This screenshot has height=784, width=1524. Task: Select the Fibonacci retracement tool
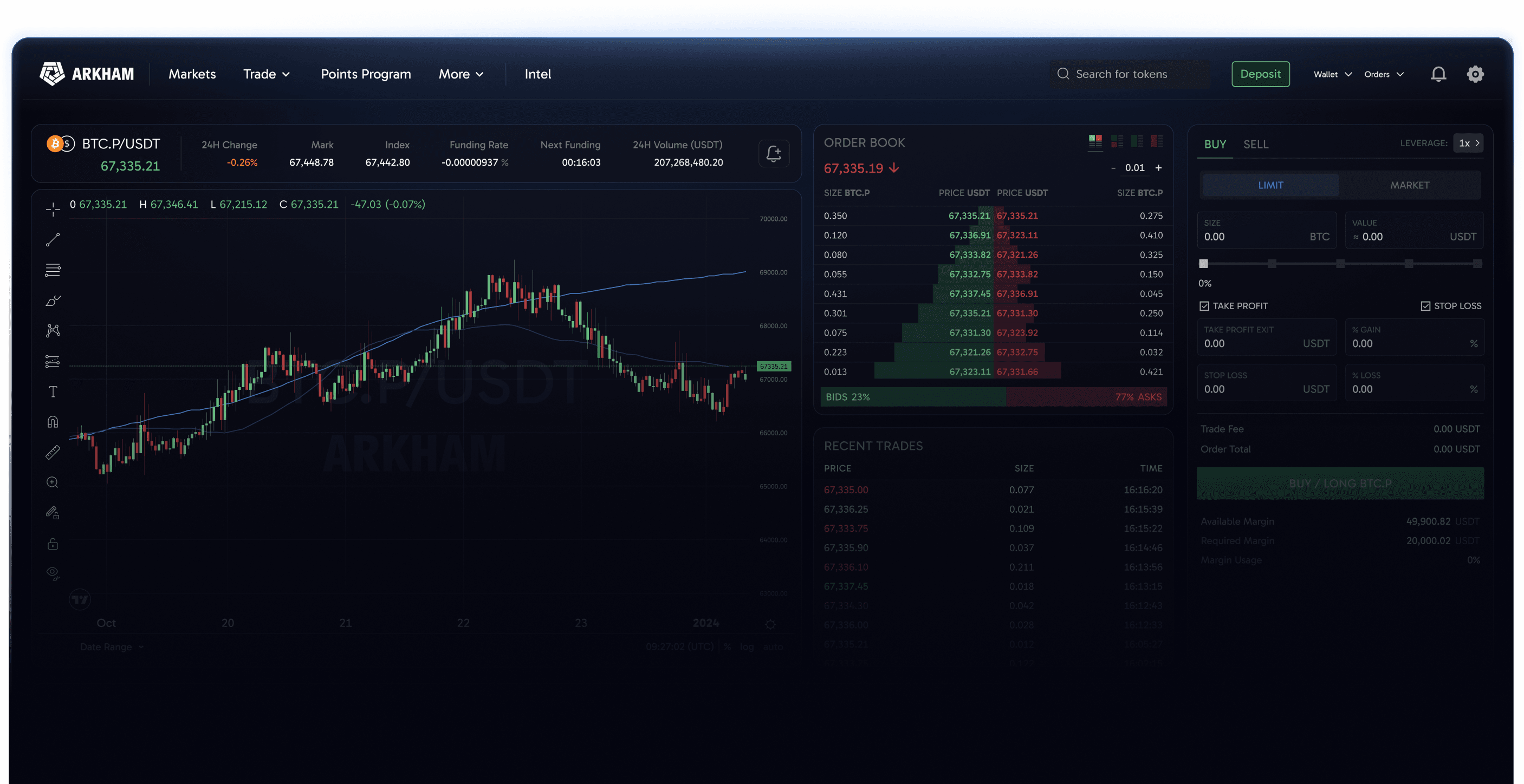pyautogui.click(x=53, y=270)
